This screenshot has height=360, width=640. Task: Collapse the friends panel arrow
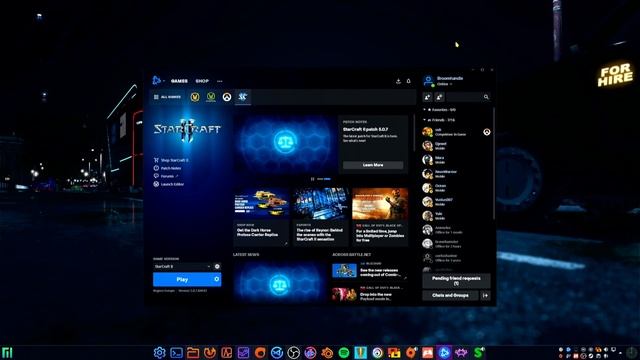click(485, 295)
